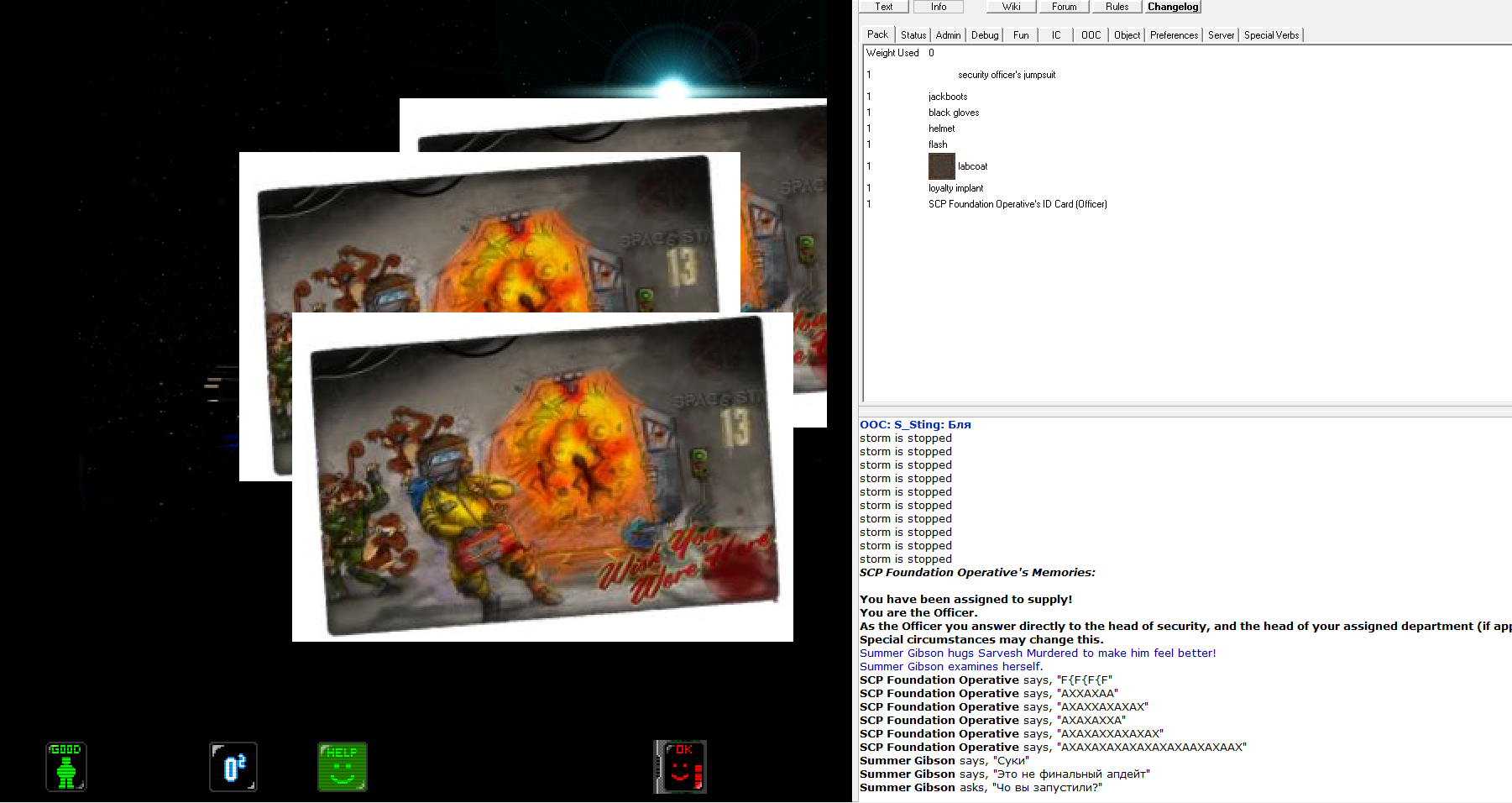Select the black gloves item
This screenshot has height=803, width=1512.
(x=954, y=113)
